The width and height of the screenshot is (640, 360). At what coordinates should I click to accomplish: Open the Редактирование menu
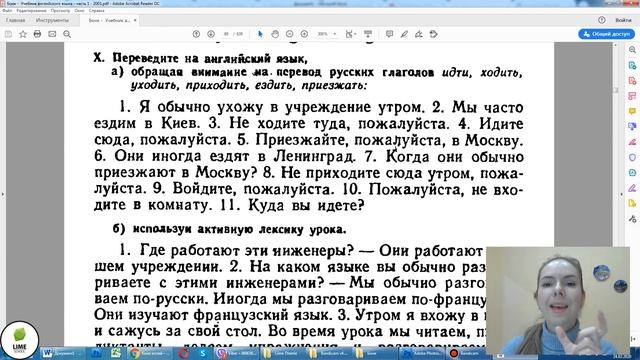[31, 11]
